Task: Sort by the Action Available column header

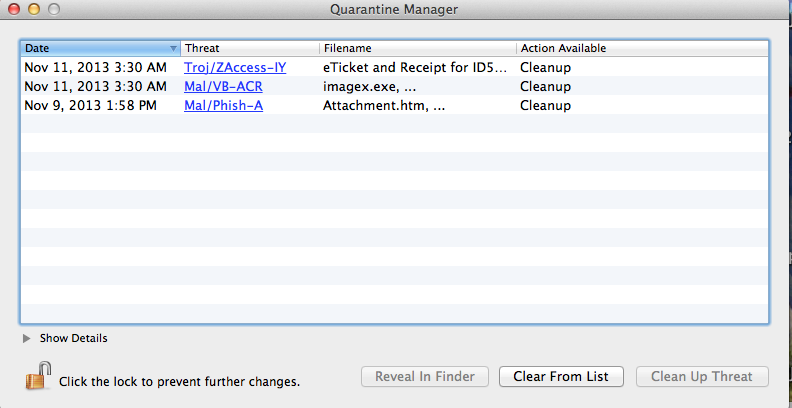Action: click(642, 48)
